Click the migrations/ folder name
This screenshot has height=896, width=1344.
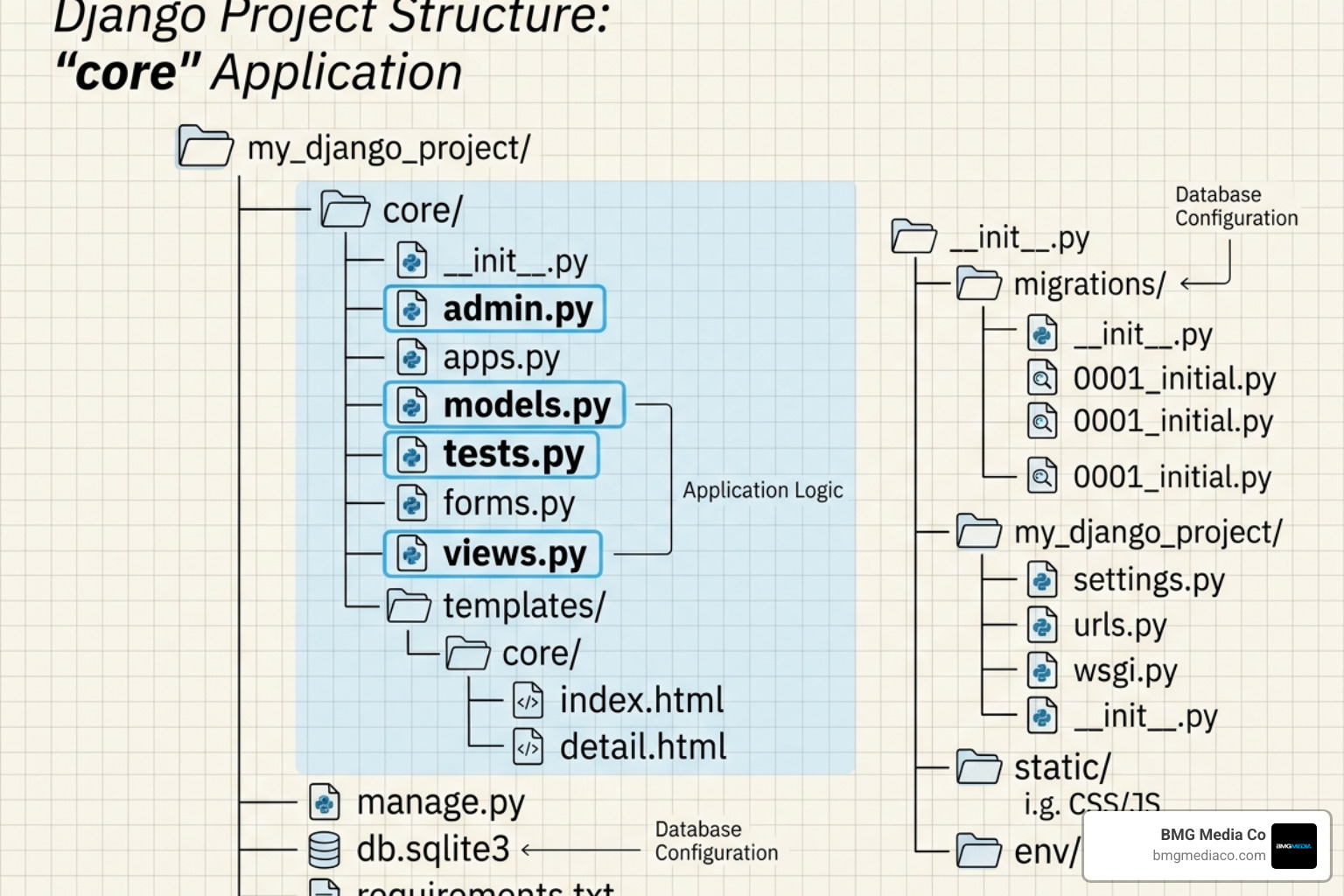(x=1089, y=284)
